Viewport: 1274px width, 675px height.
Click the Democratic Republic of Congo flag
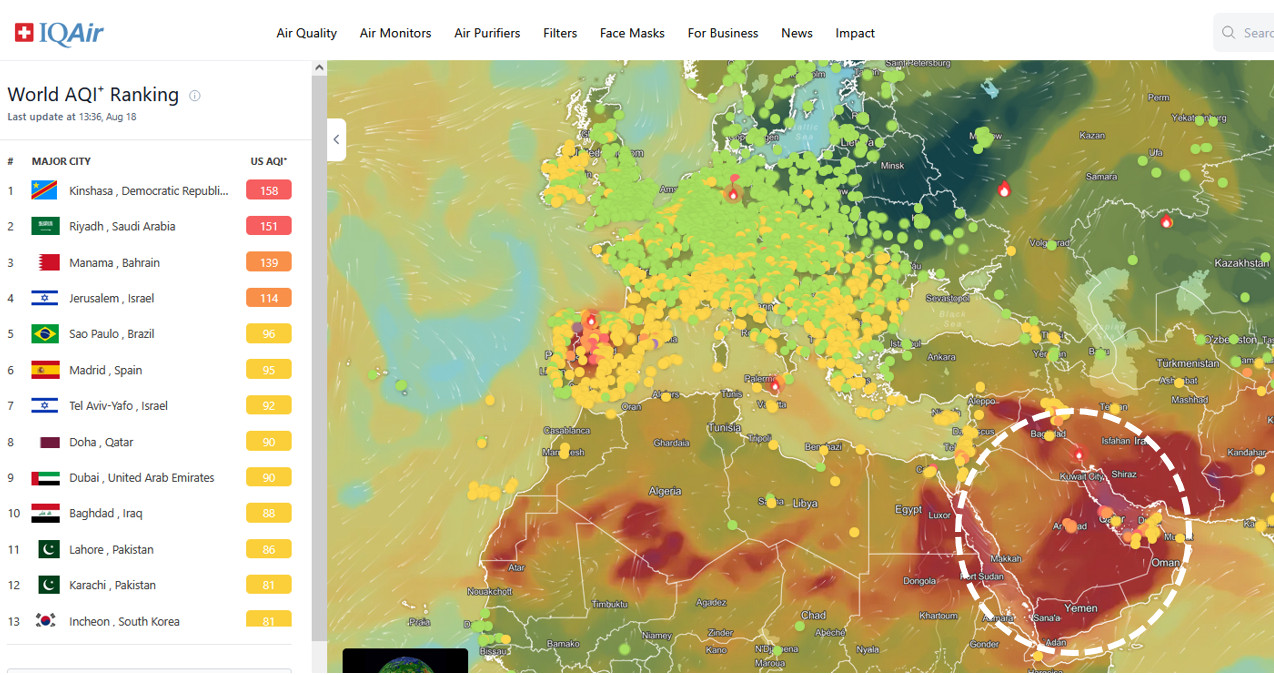(45, 191)
